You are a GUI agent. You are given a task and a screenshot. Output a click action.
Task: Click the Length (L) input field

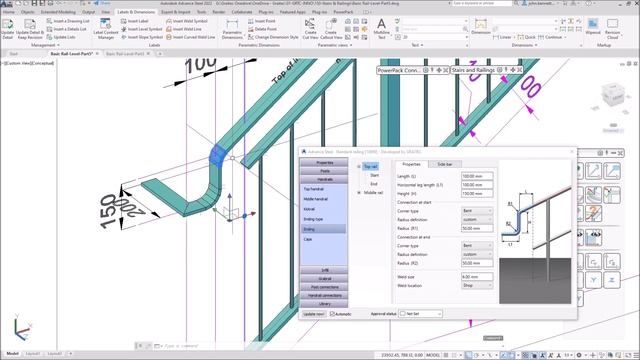(477, 176)
